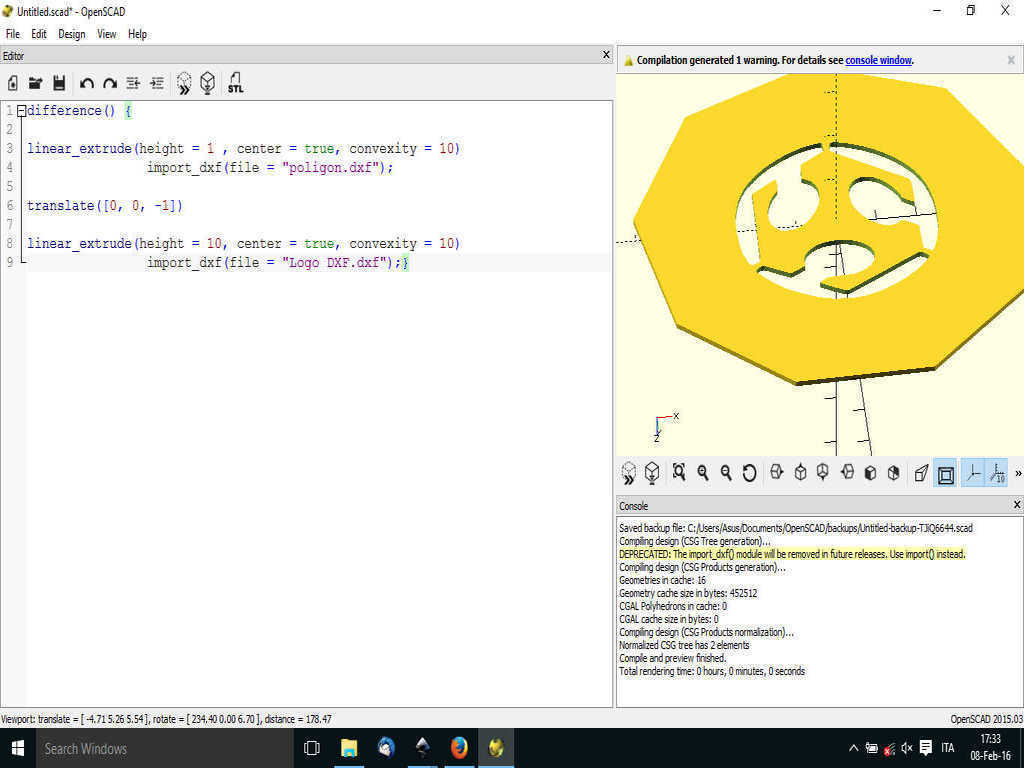Image resolution: width=1024 pixels, height=768 pixels.
Task: Enable perspective projection
Action: click(x=921, y=473)
